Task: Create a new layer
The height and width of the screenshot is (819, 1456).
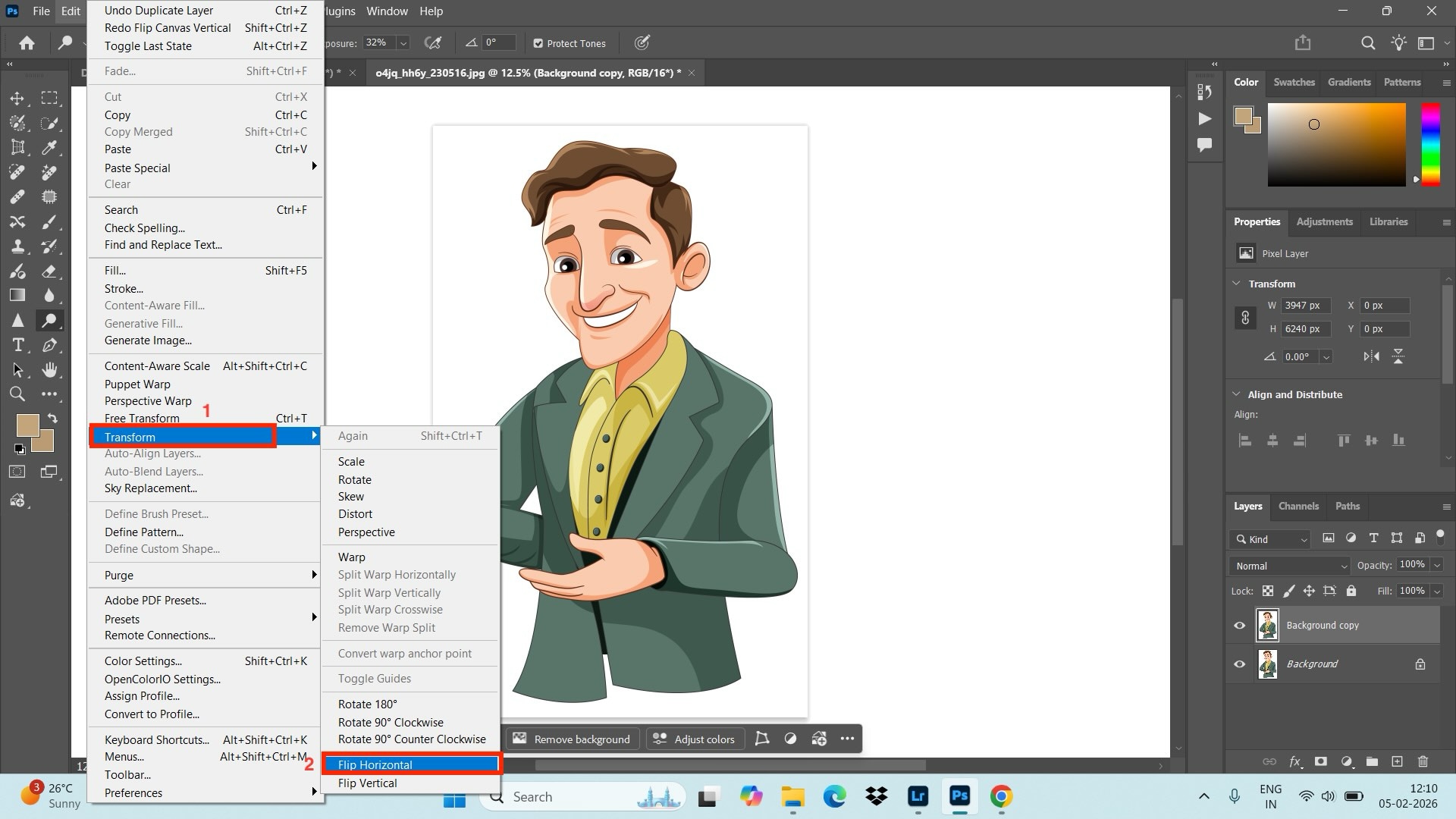Action: (x=1398, y=762)
